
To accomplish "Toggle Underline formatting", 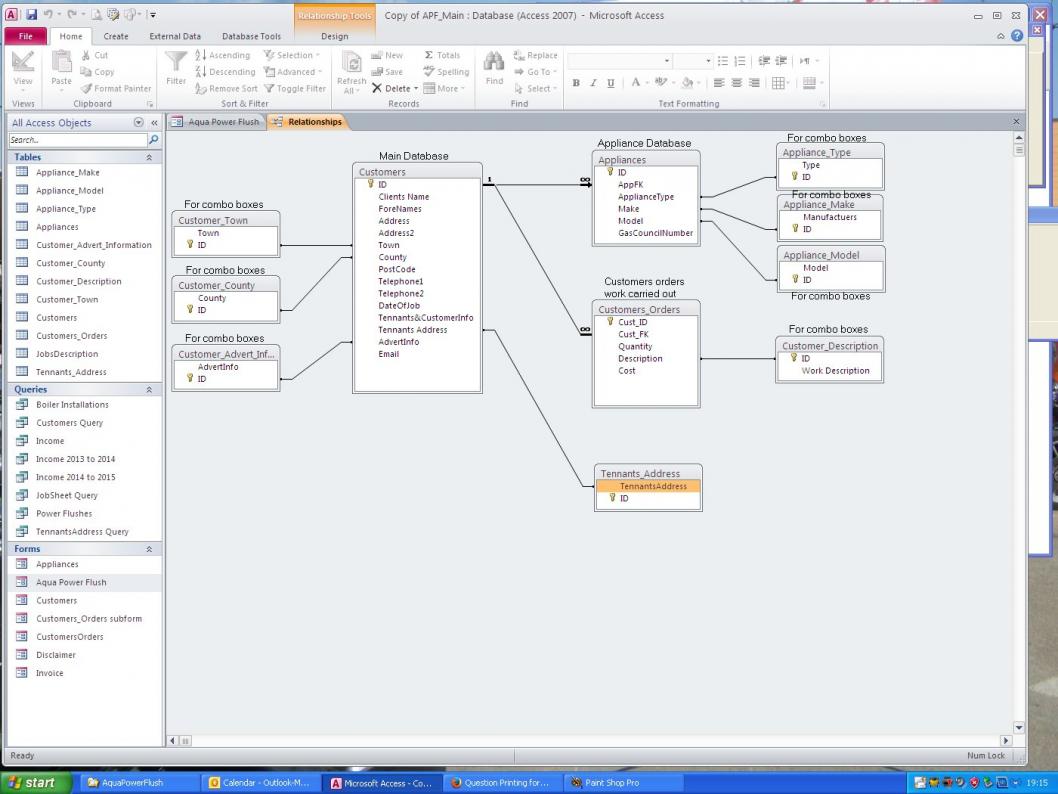I will 611,82.
